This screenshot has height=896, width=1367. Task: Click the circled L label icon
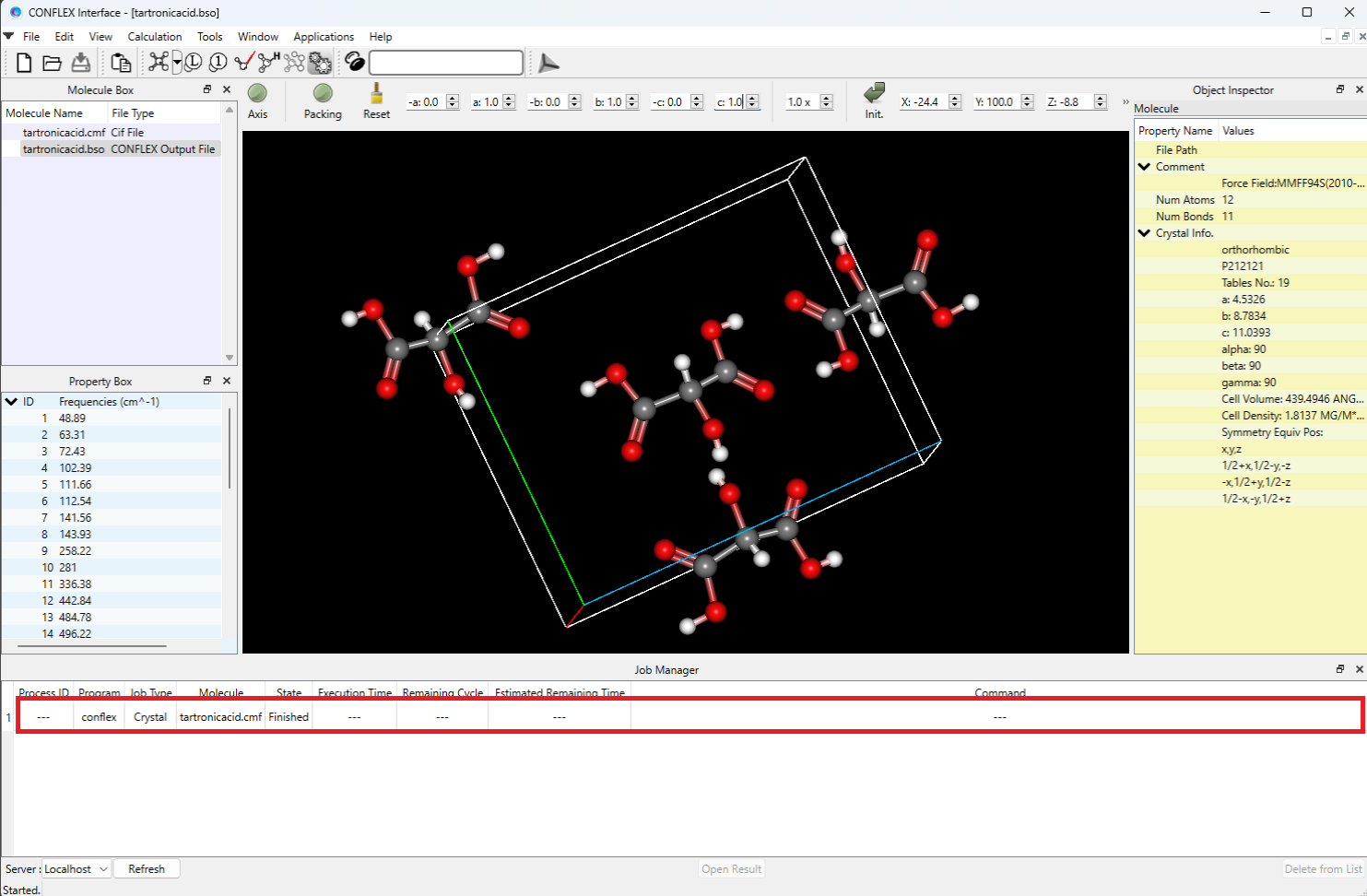point(194,63)
